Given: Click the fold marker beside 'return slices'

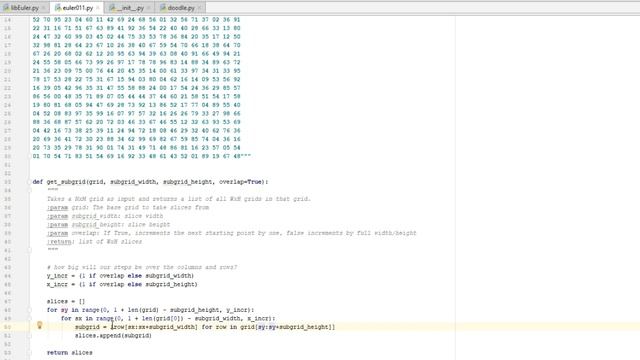Looking at the screenshot, I should [29, 353].
